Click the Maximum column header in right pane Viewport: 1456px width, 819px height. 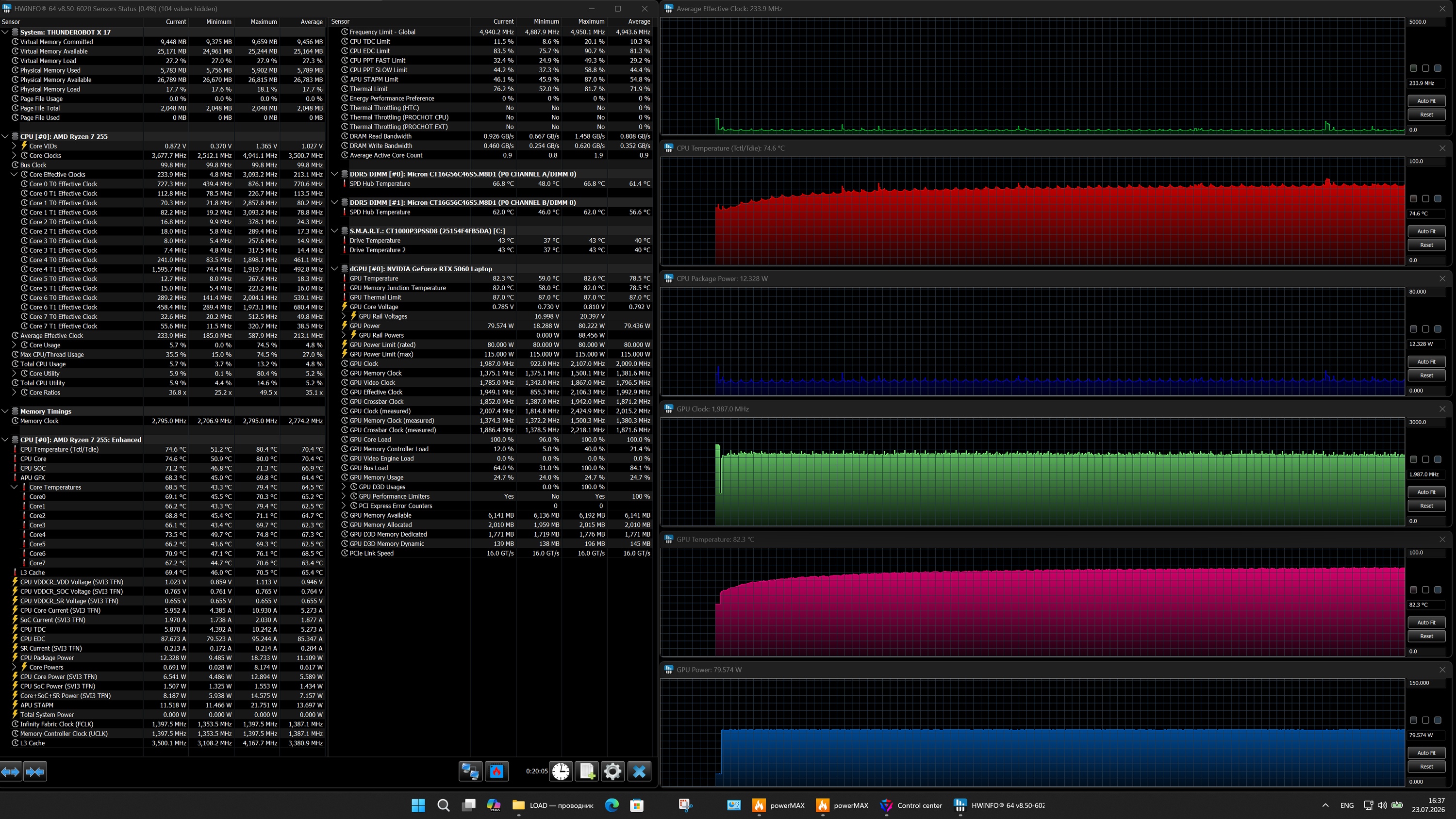584,21
